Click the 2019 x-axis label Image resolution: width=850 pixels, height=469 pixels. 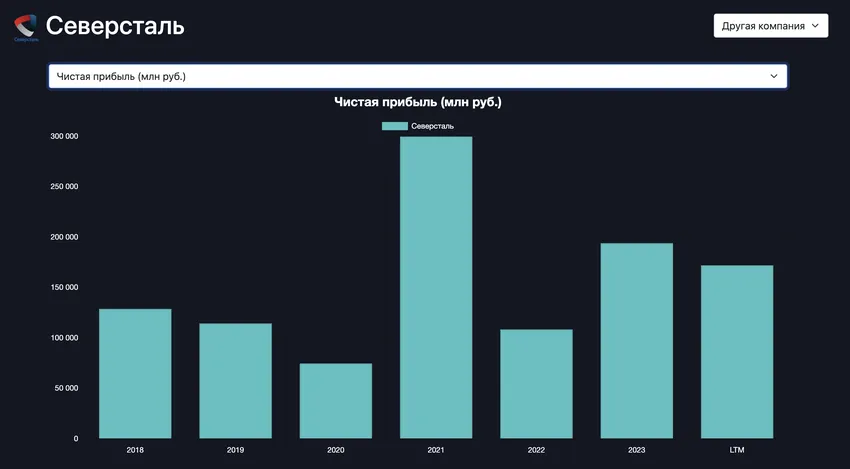pyautogui.click(x=235, y=450)
